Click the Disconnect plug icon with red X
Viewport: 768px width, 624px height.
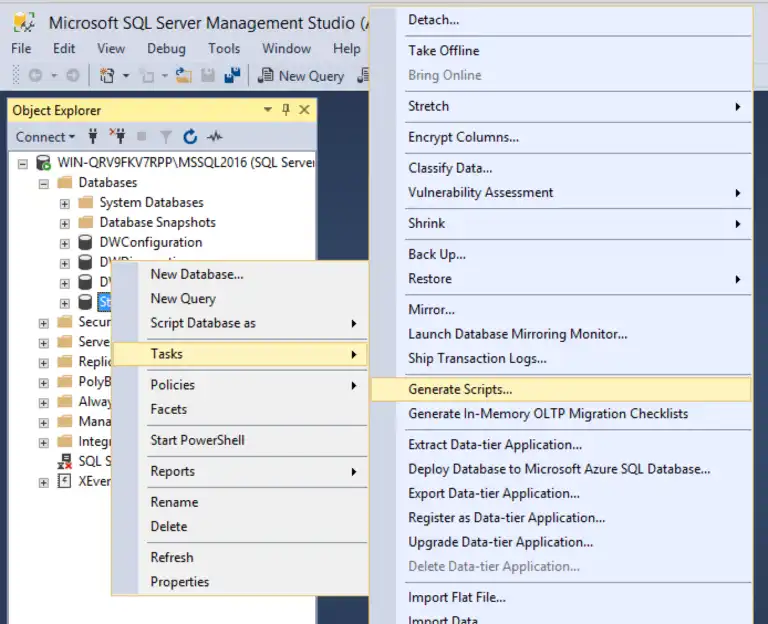tap(116, 137)
